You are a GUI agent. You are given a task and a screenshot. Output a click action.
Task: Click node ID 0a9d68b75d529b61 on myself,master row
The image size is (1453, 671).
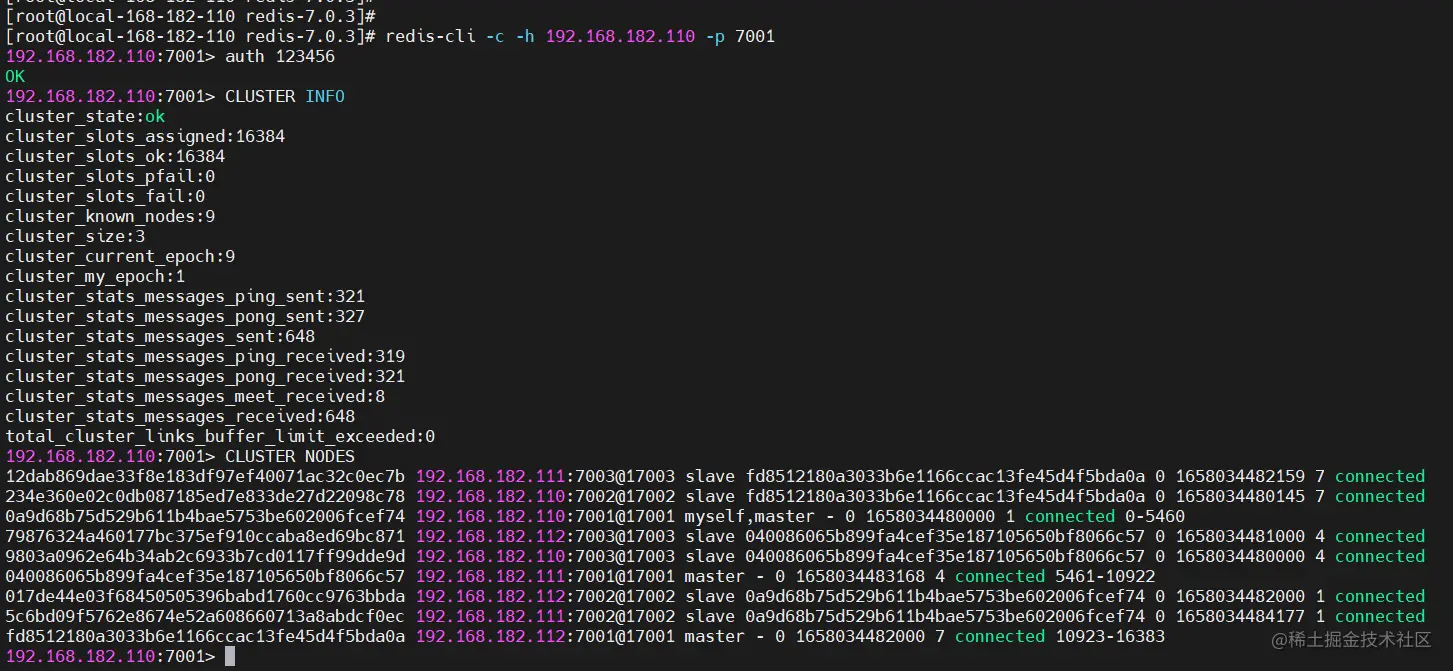pos(205,517)
